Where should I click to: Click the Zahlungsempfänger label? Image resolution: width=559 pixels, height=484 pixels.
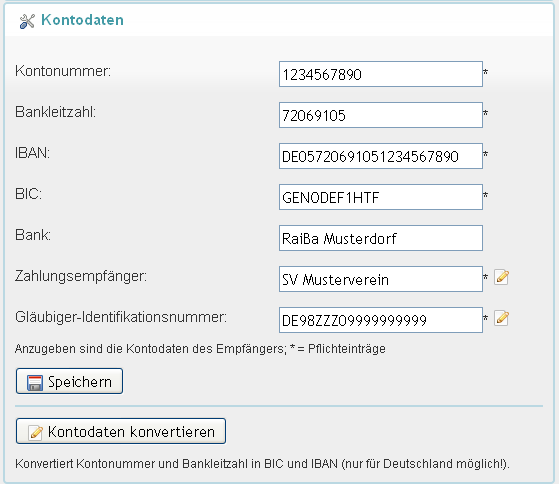81,276
